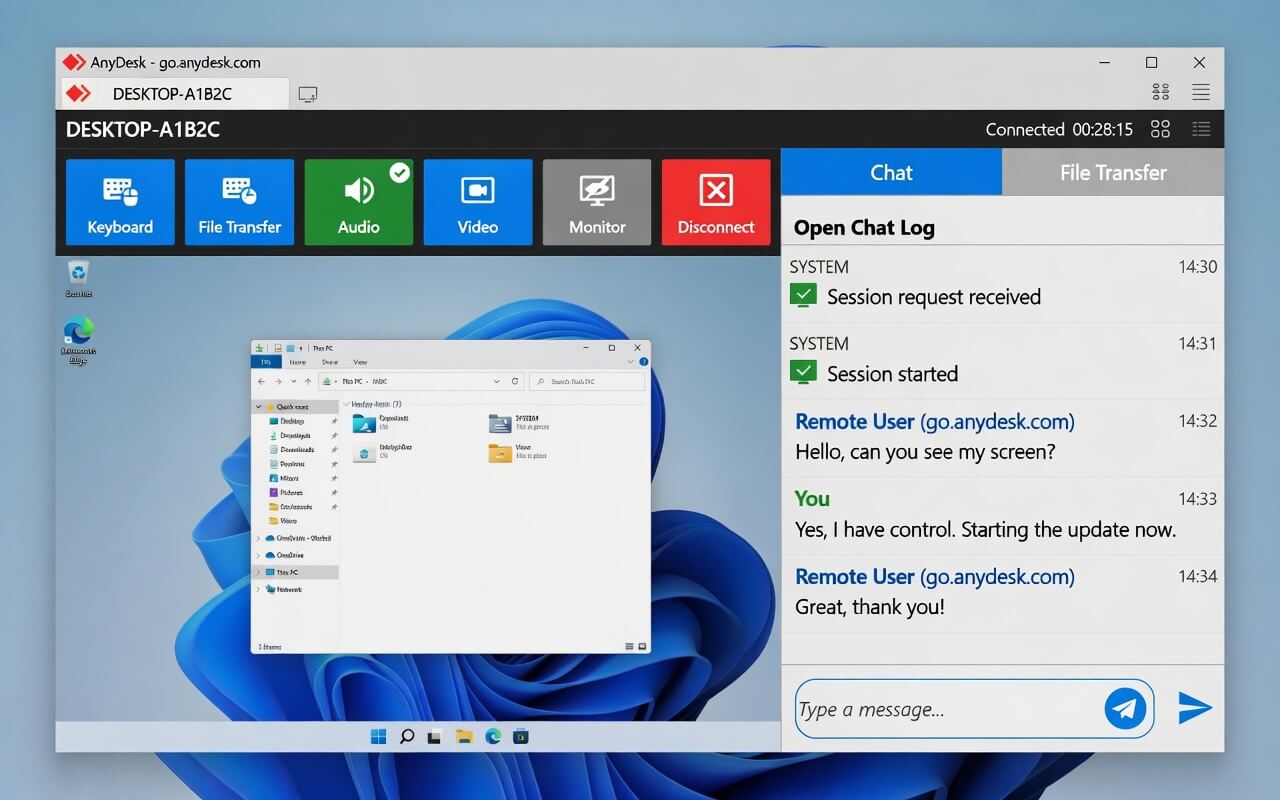
Task: Click the "Connected 00:28:15" status text
Action: point(1059,129)
